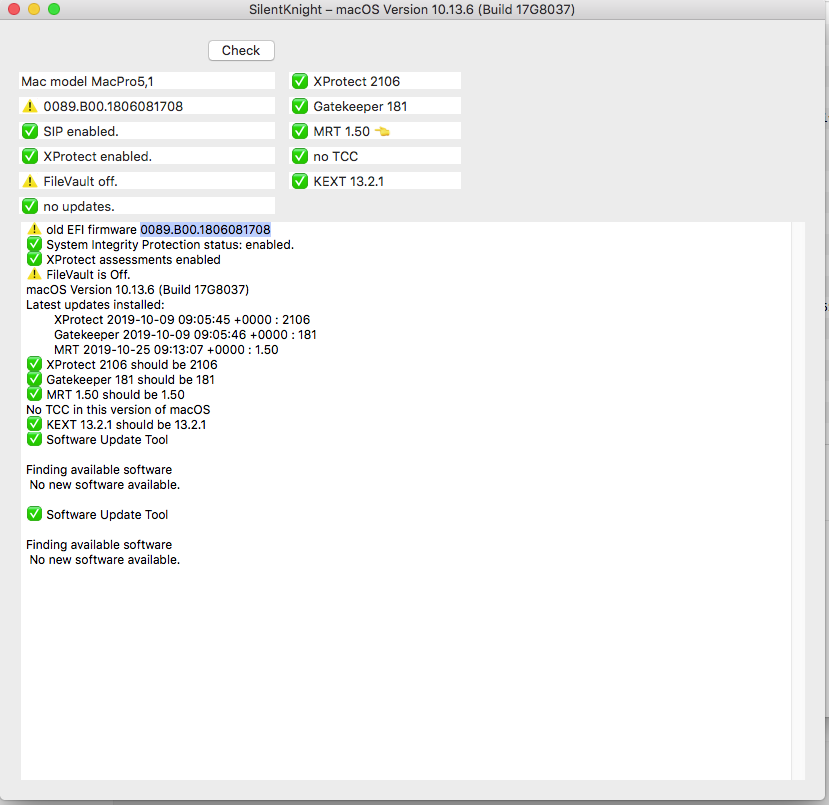Click the MRT 2019-10-25 09:13:07 log entry
Screen dimensions: 829x805
(x=166, y=349)
